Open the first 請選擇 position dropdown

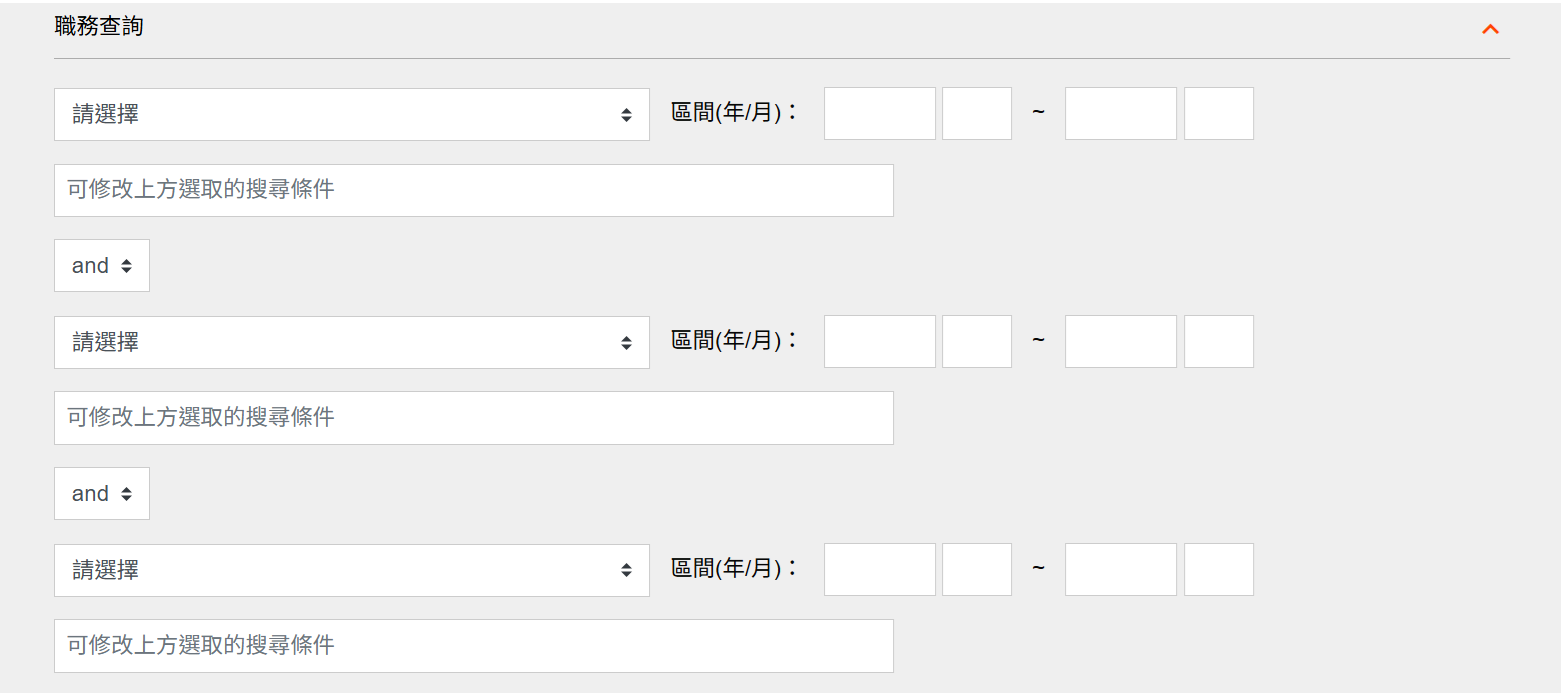[351, 114]
